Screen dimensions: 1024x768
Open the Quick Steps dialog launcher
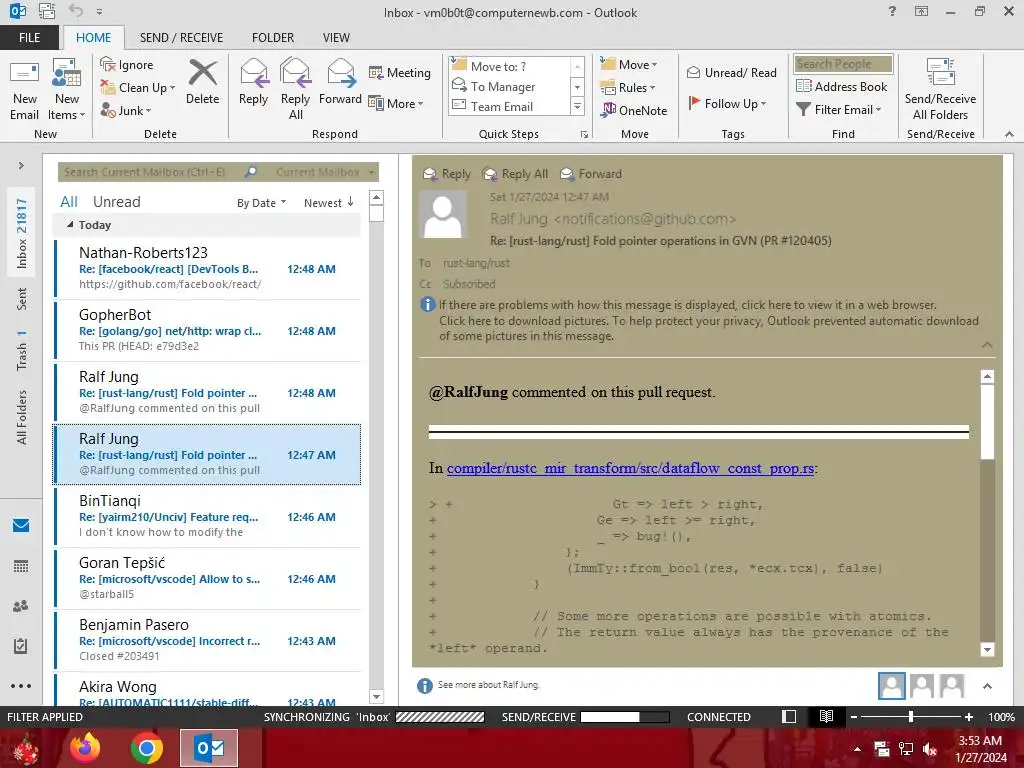coord(584,135)
